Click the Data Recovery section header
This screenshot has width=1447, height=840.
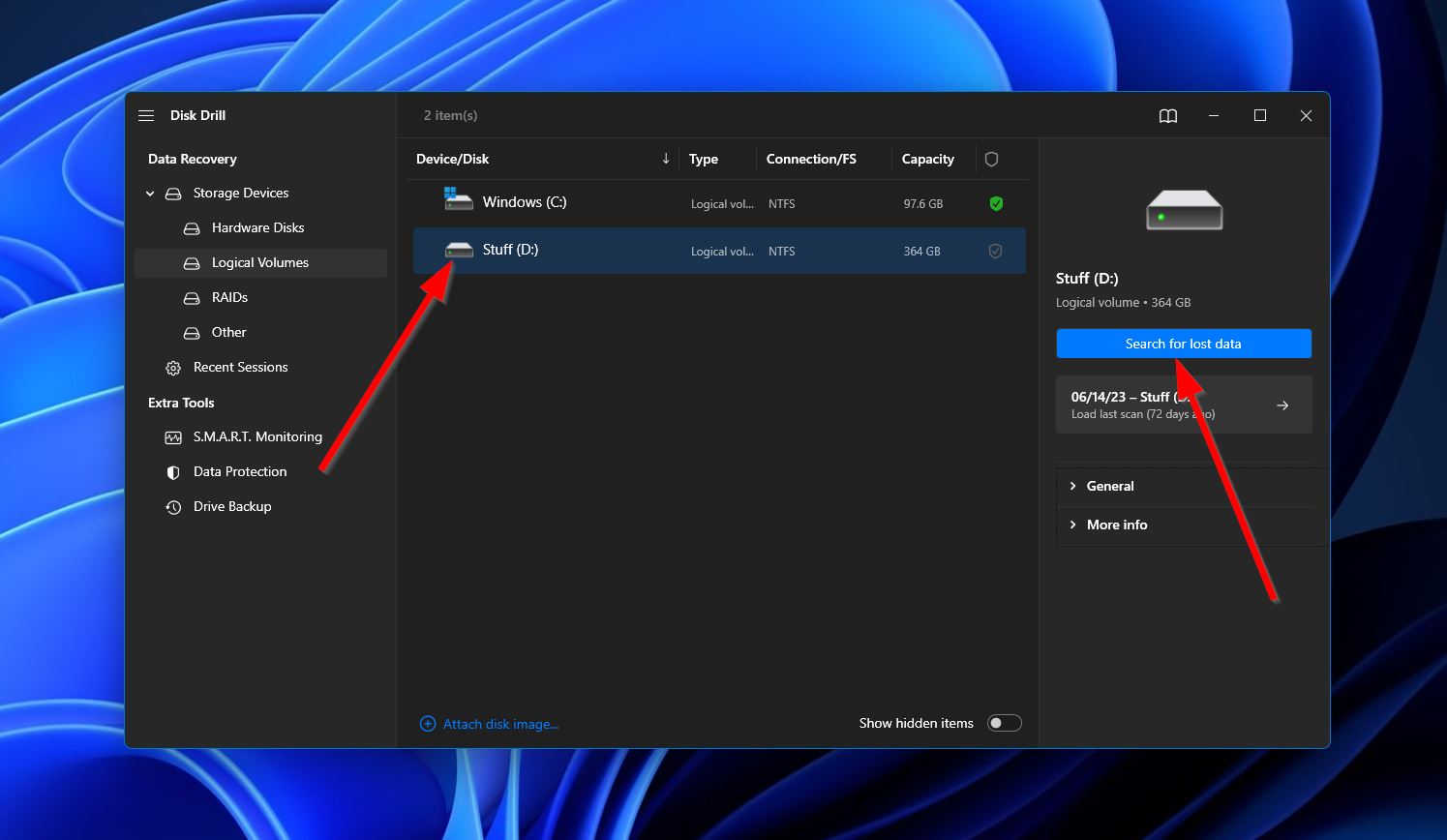click(x=192, y=159)
